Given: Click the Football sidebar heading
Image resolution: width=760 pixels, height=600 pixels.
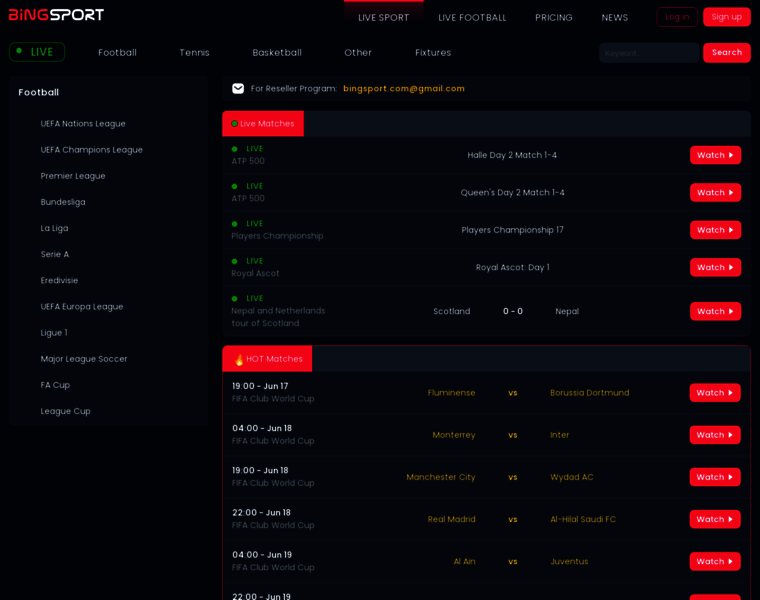Looking at the screenshot, I should click(x=39, y=92).
